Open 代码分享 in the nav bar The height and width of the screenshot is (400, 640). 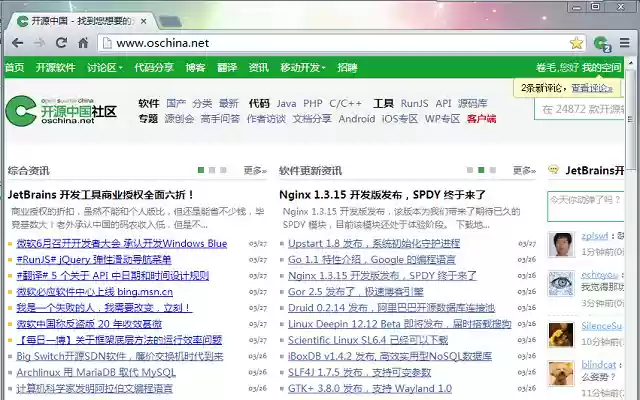[x=154, y=67]
